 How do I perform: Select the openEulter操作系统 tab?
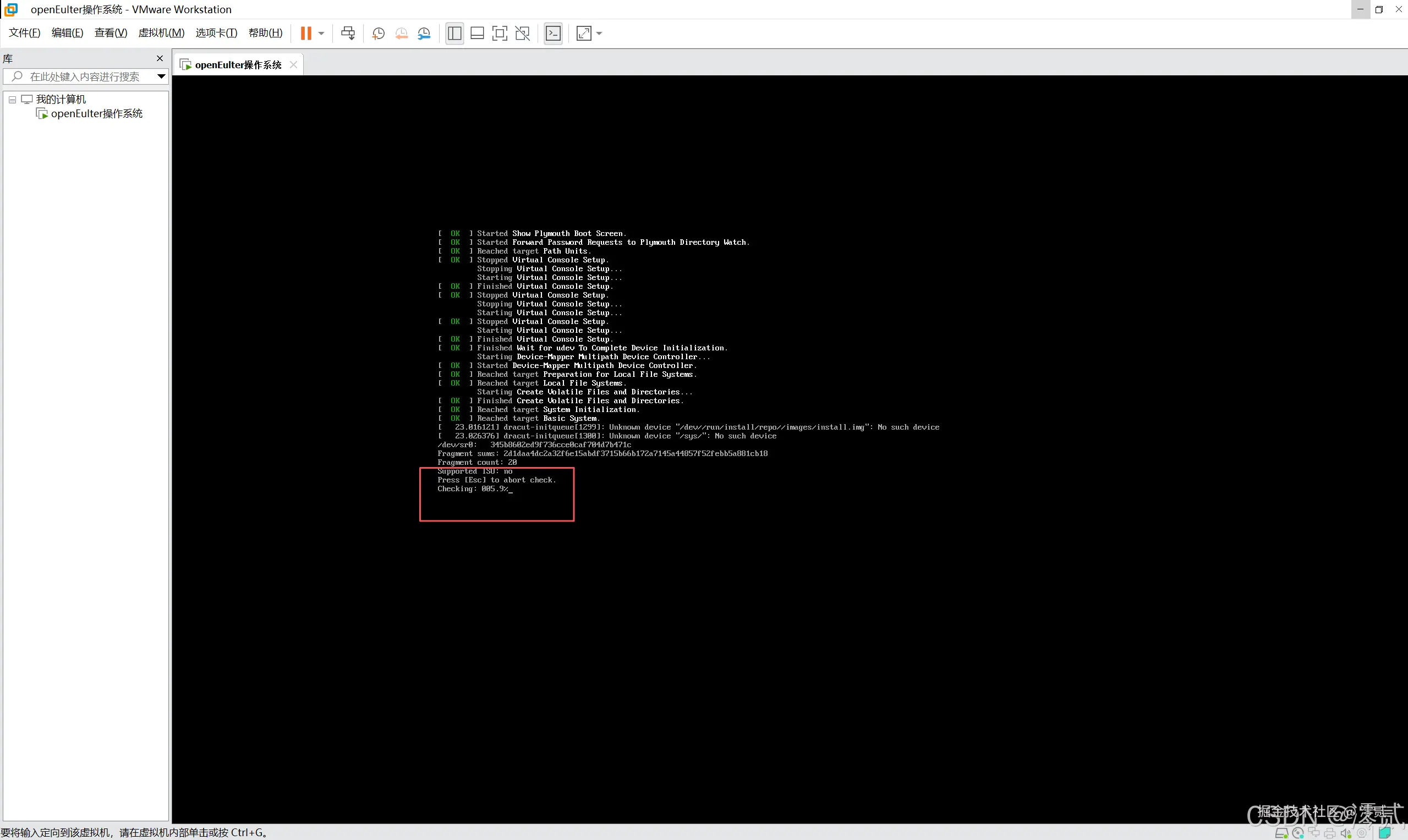238,65
